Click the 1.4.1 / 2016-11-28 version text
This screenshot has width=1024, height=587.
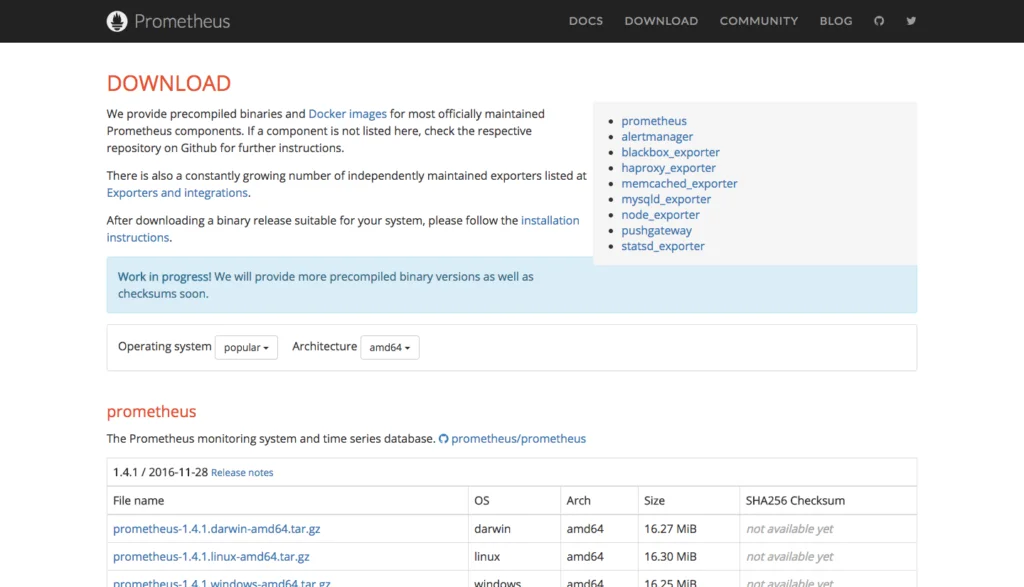160,472
